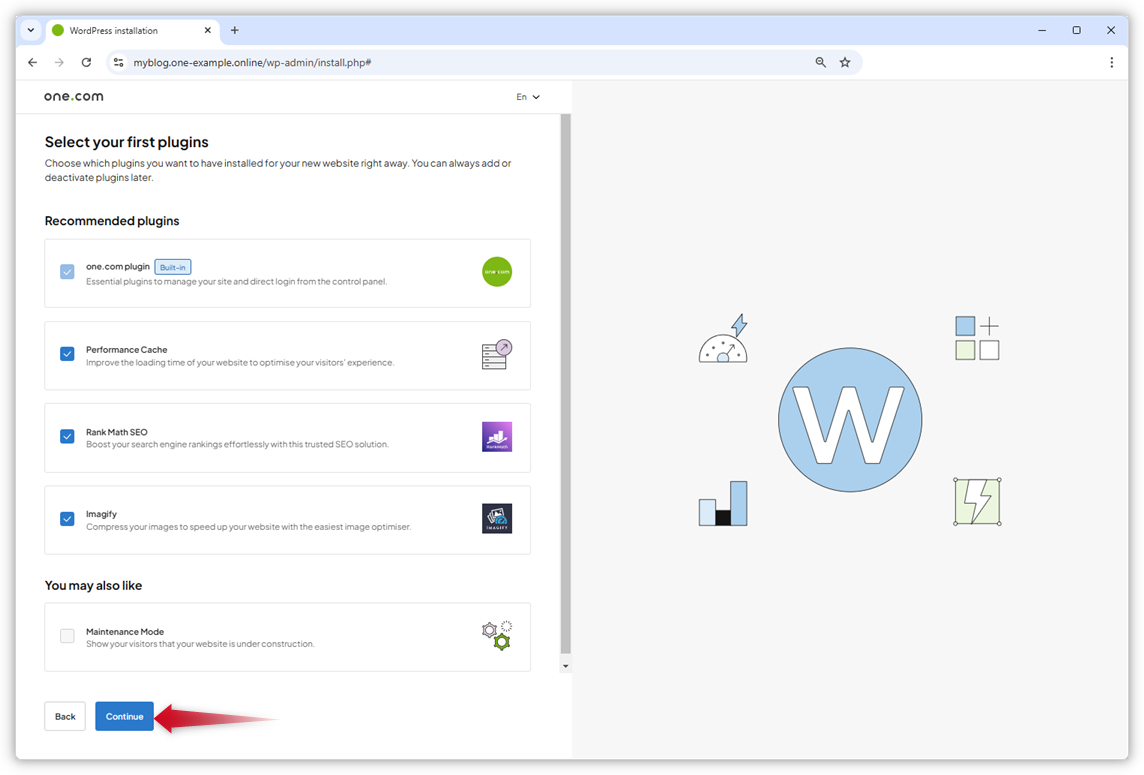Click the zoom icon in the address bar

pos(820,61)
